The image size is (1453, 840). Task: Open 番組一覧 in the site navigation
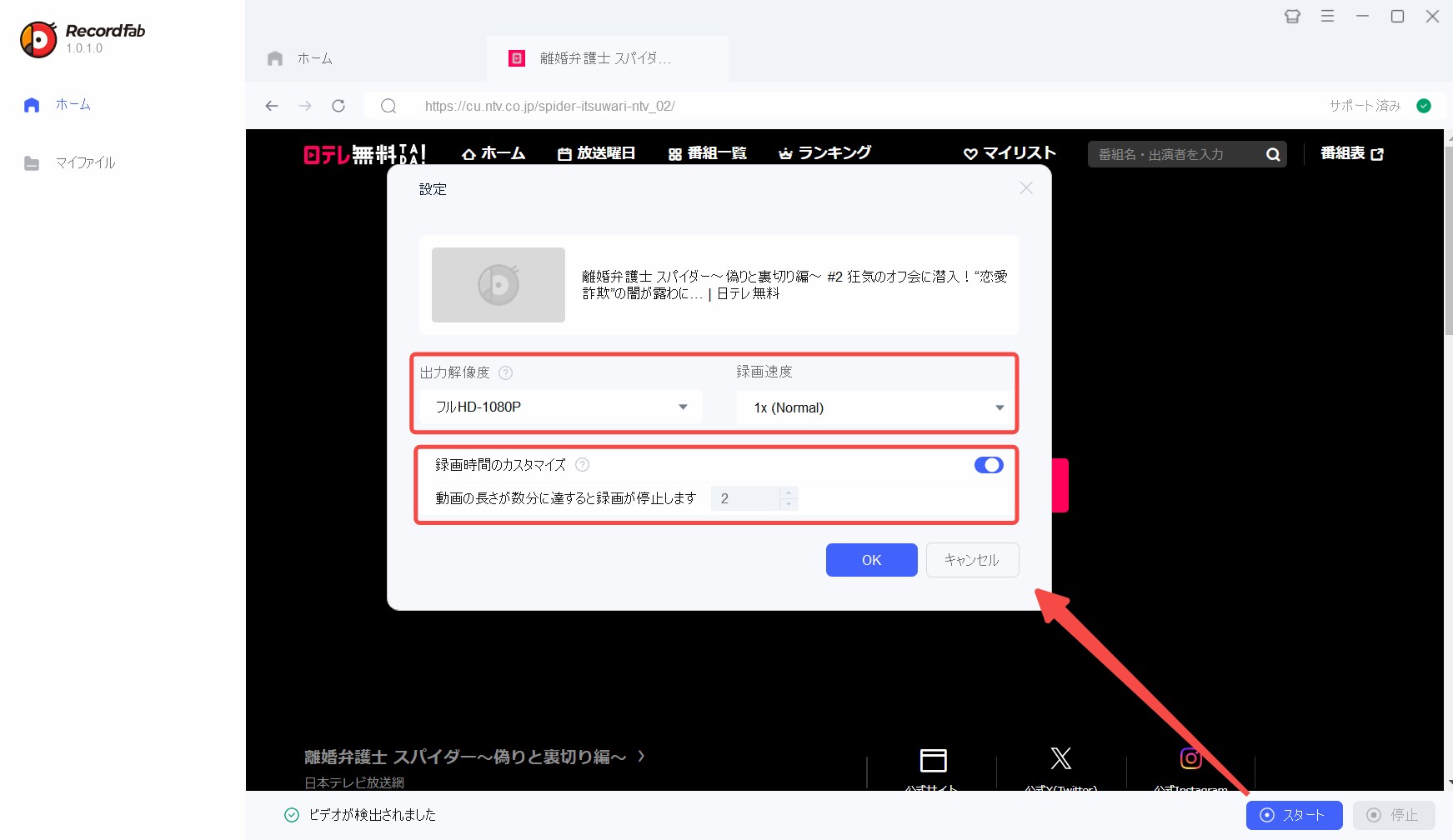(x=708, y=153)
